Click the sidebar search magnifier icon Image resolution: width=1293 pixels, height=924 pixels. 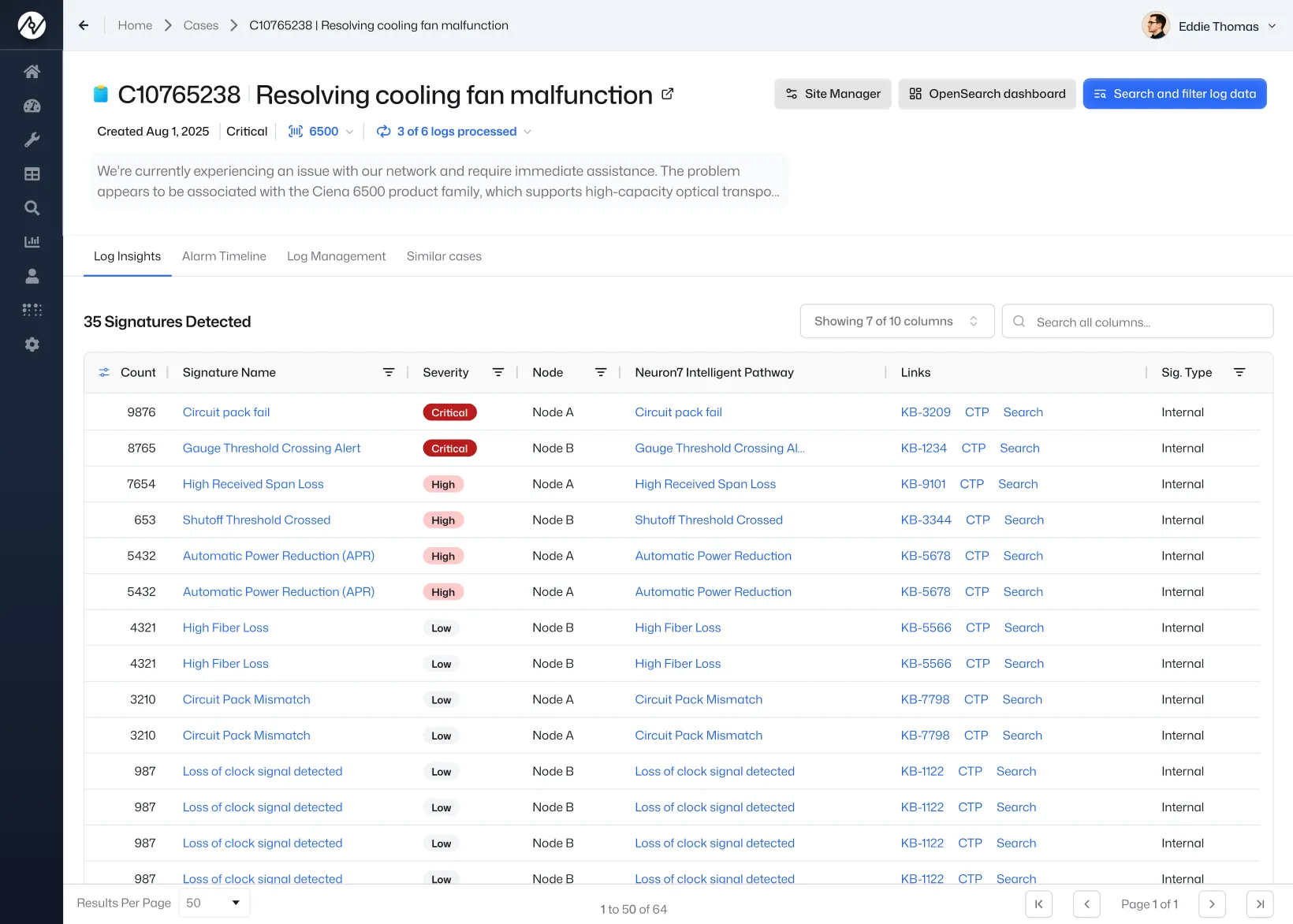(32, 208)
